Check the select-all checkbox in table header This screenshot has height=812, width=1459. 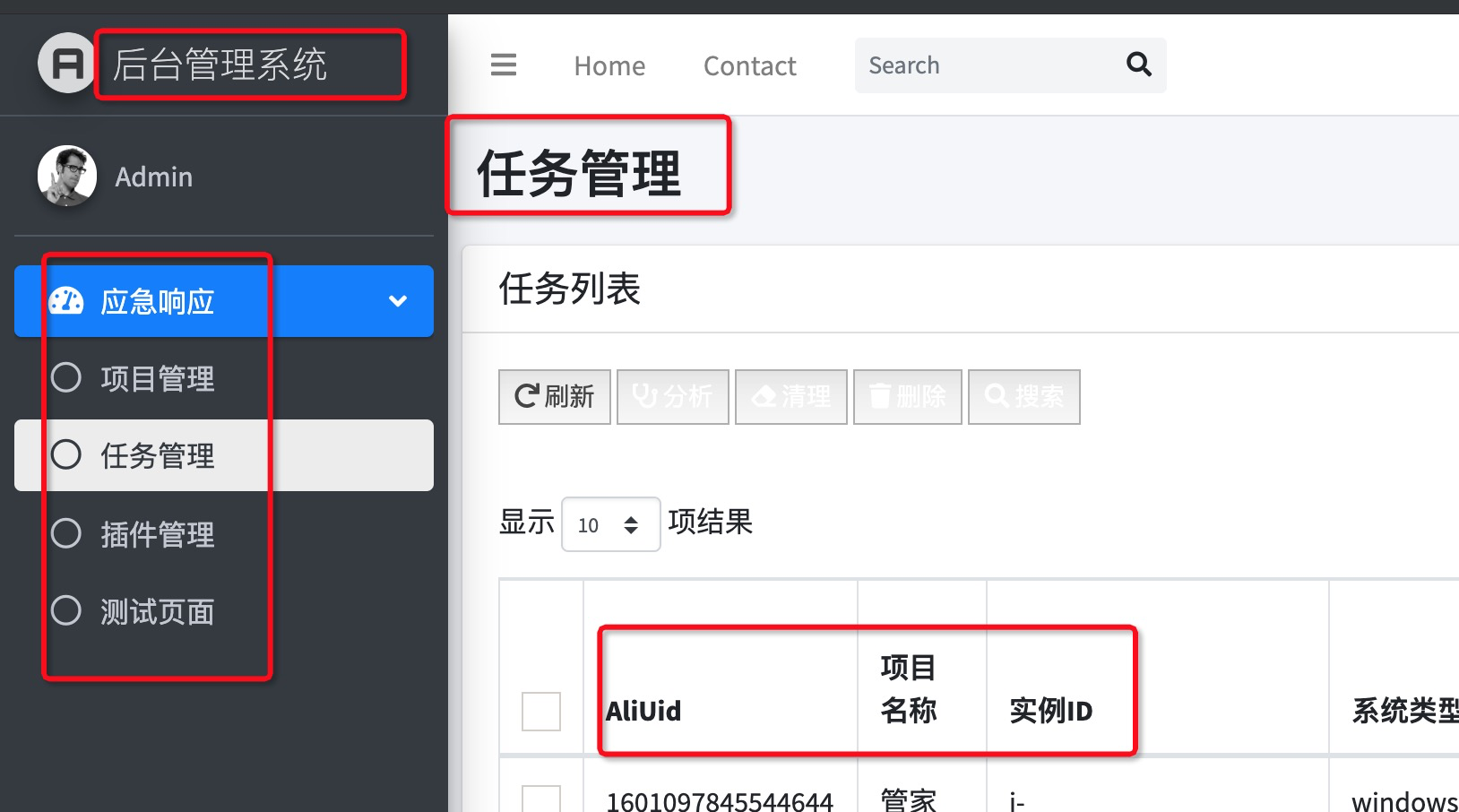541,711
